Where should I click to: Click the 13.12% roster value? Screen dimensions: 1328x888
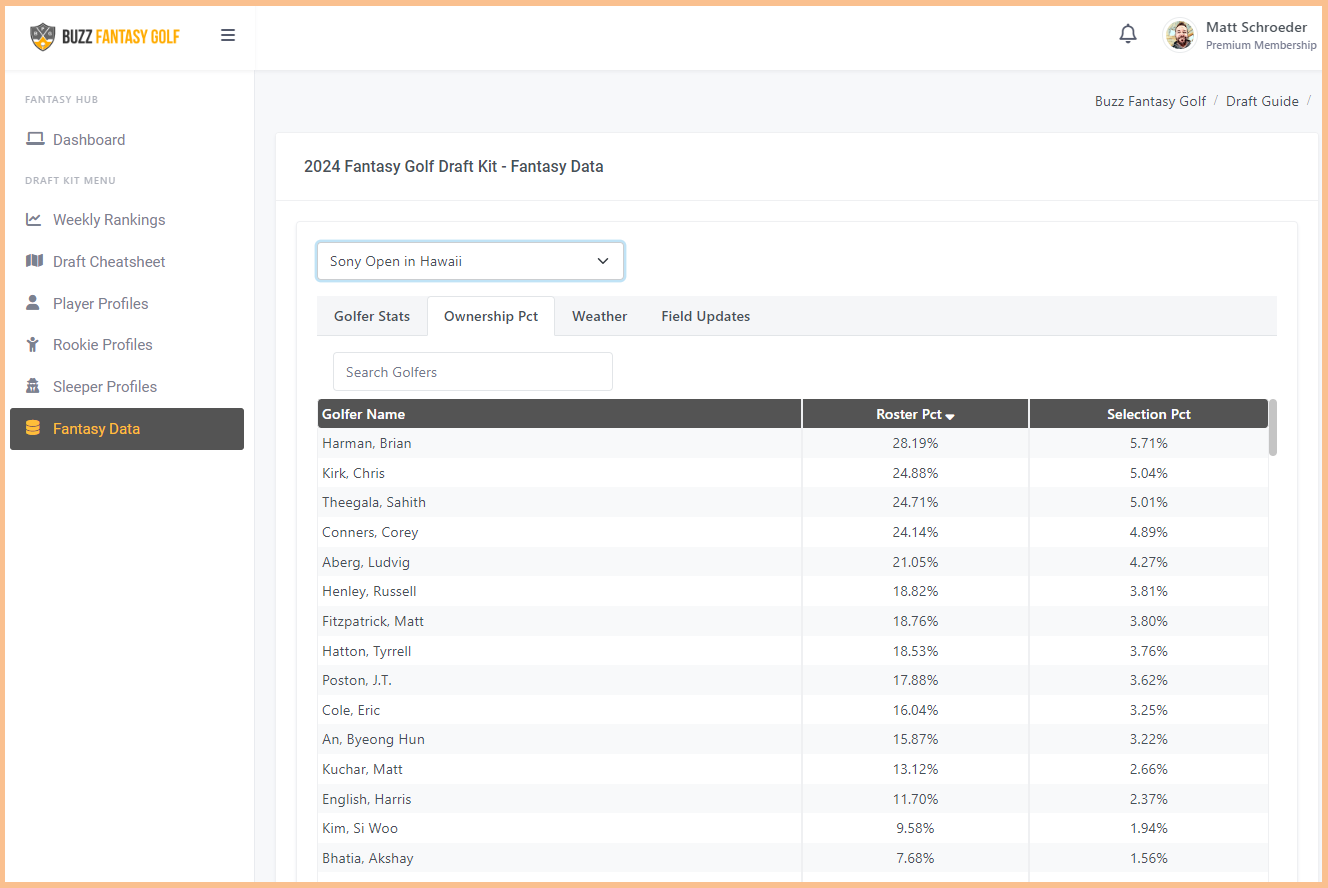915,769
